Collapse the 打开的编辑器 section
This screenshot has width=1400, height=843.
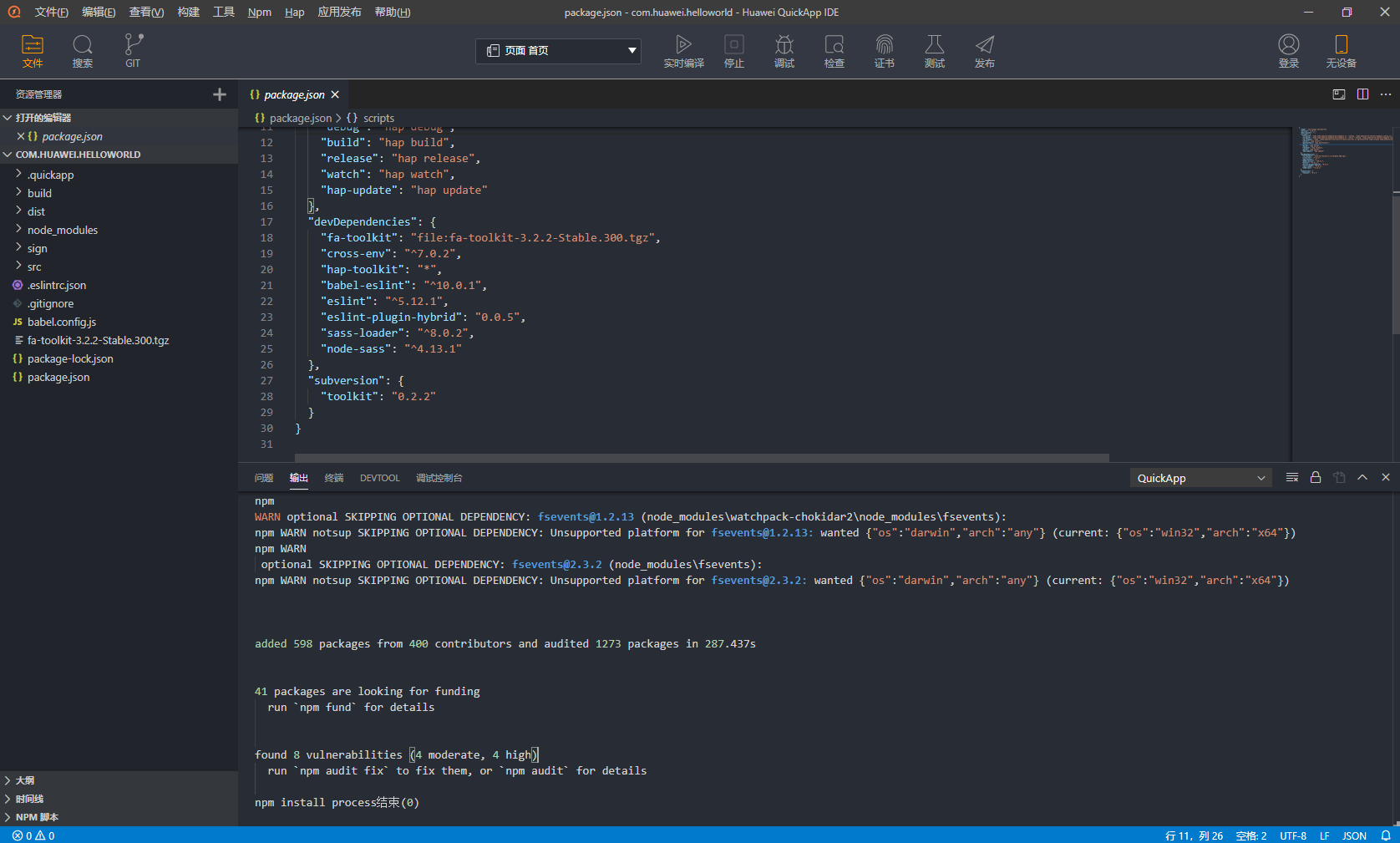[119, 118]
